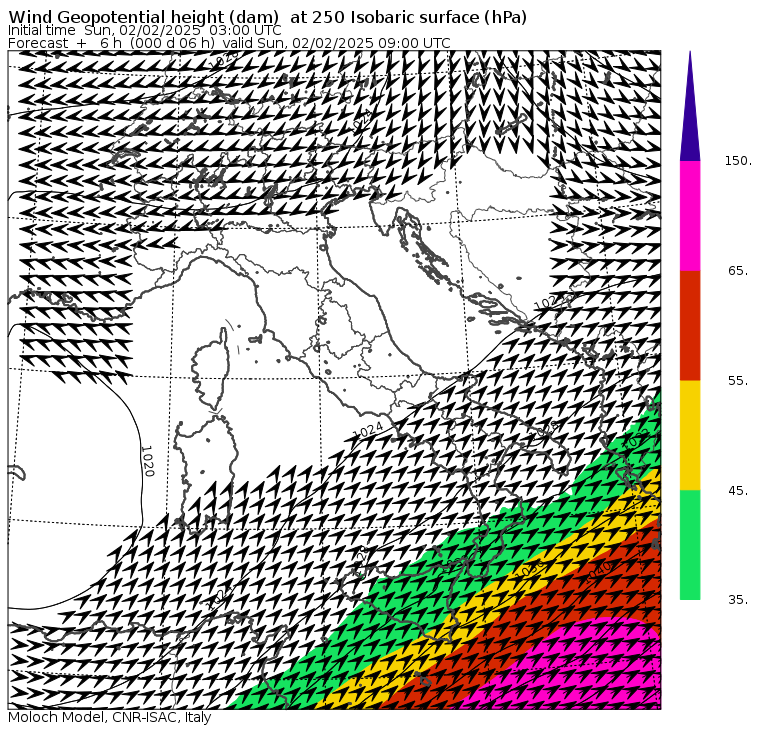
Task: Click the "Wind Geopotential height (dam)" title text
Action: [x=144, y=17]
